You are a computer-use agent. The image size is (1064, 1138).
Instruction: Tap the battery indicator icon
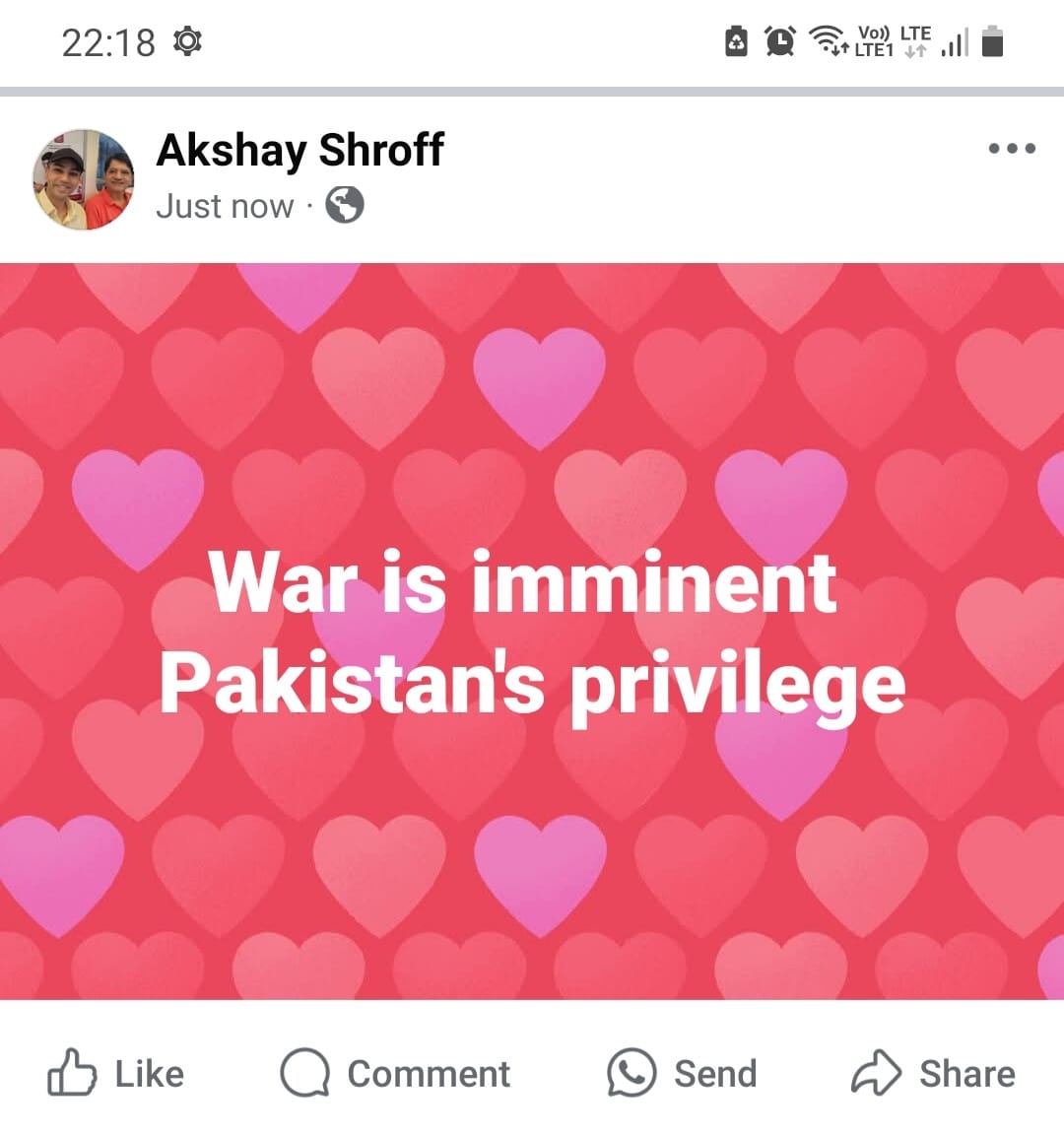pyautogui.click(x=992, y=40)
